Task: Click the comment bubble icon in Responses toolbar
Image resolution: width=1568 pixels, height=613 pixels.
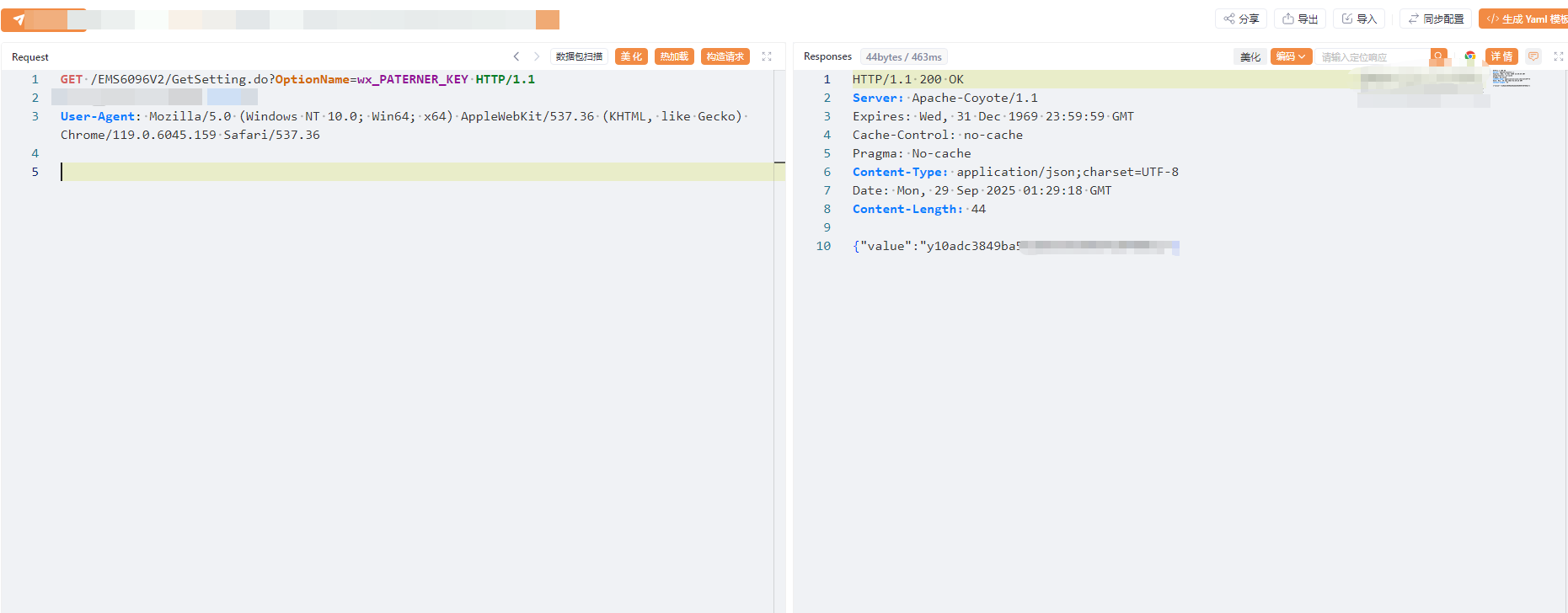Action: pyautogui.click(x=1533, y=56)
